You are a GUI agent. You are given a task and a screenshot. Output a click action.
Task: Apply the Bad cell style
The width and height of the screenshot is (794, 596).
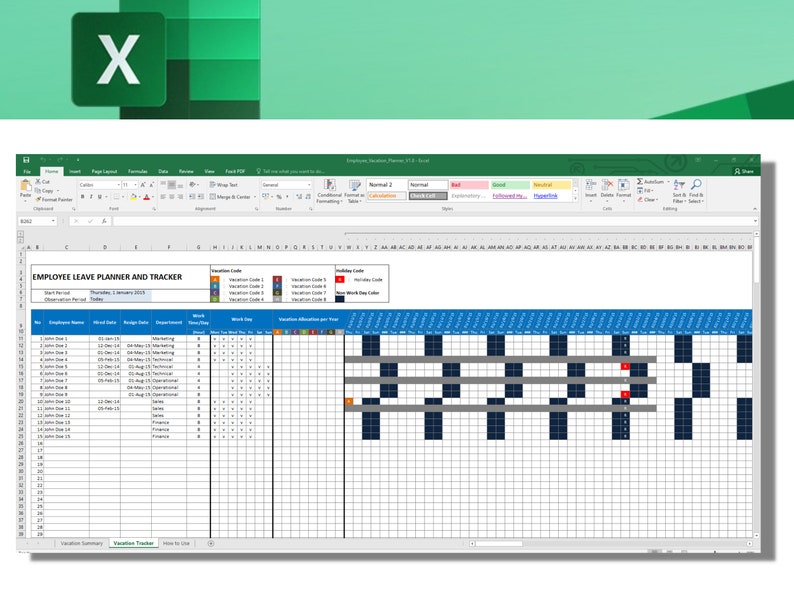click(469, 185)
